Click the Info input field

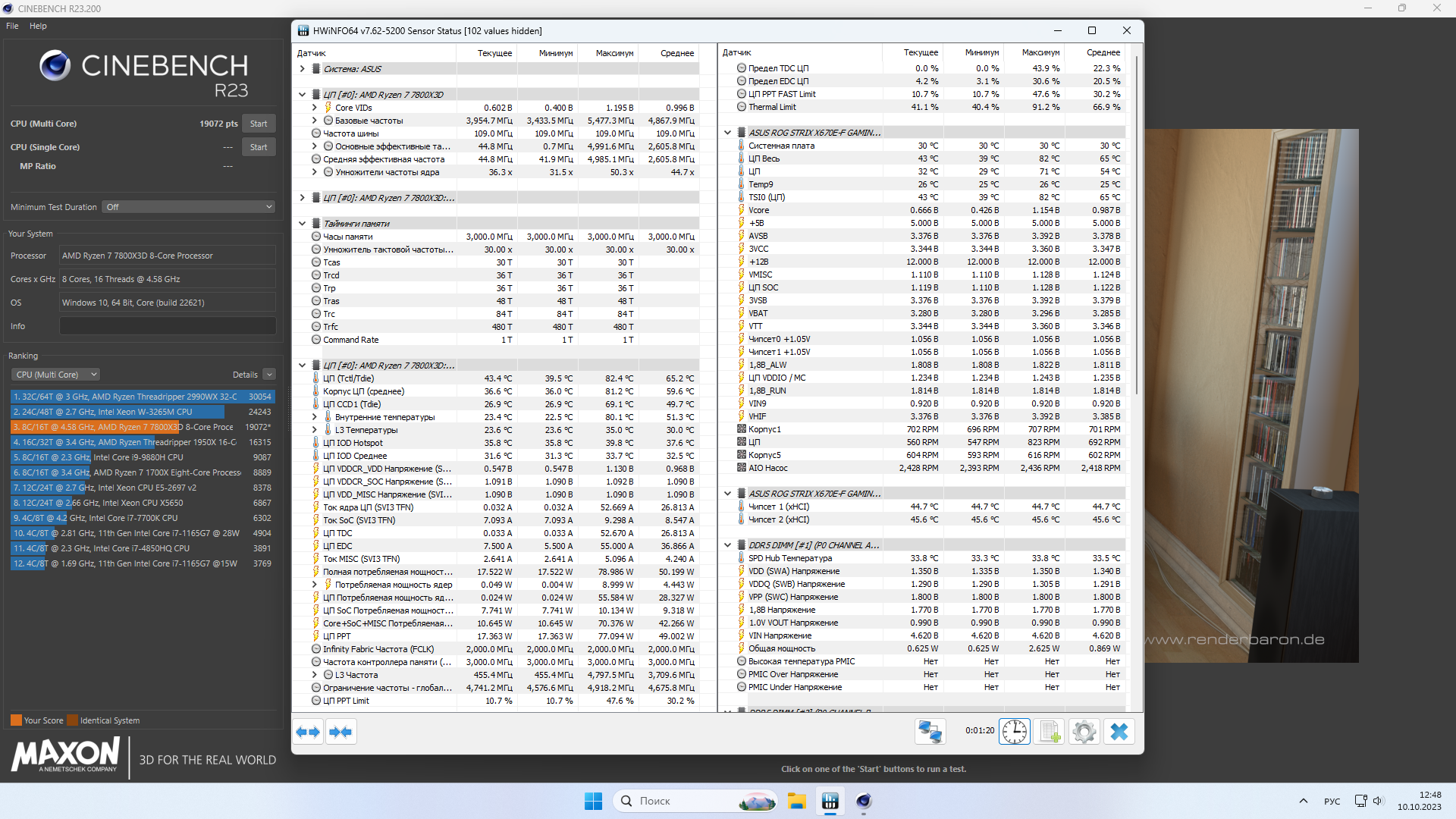click(168, 326)
